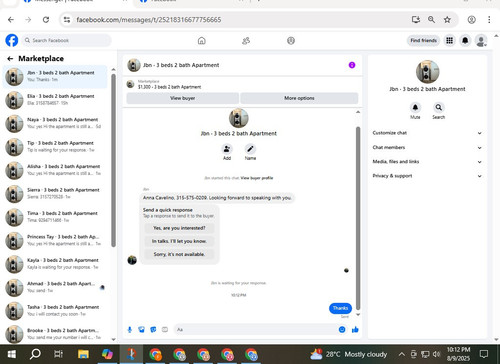Image resolution: width=500 pixels, height=364 pixels.
Task: Reload the page with refresh icon
Action: (x=46, y=20)
